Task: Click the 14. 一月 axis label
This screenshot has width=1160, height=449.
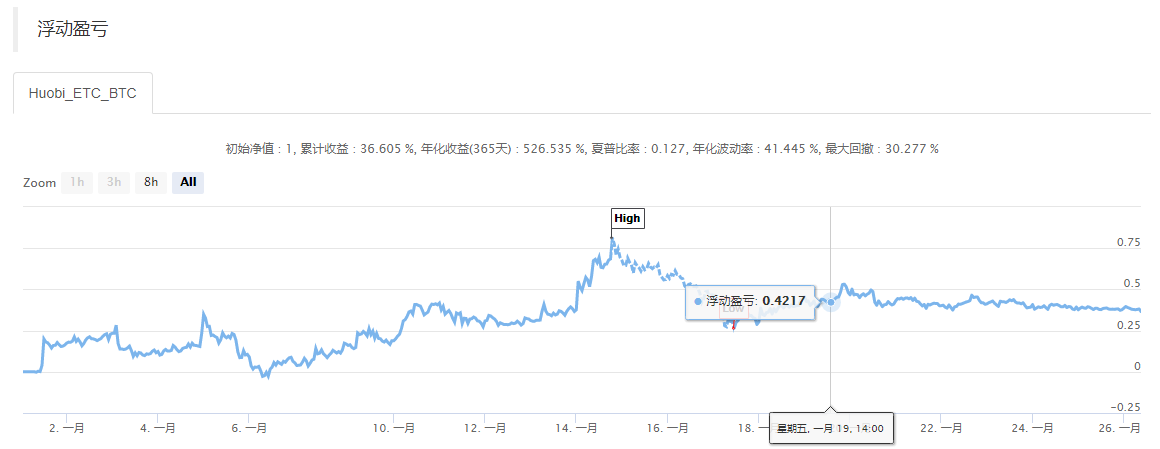Action: pos(576,428)
